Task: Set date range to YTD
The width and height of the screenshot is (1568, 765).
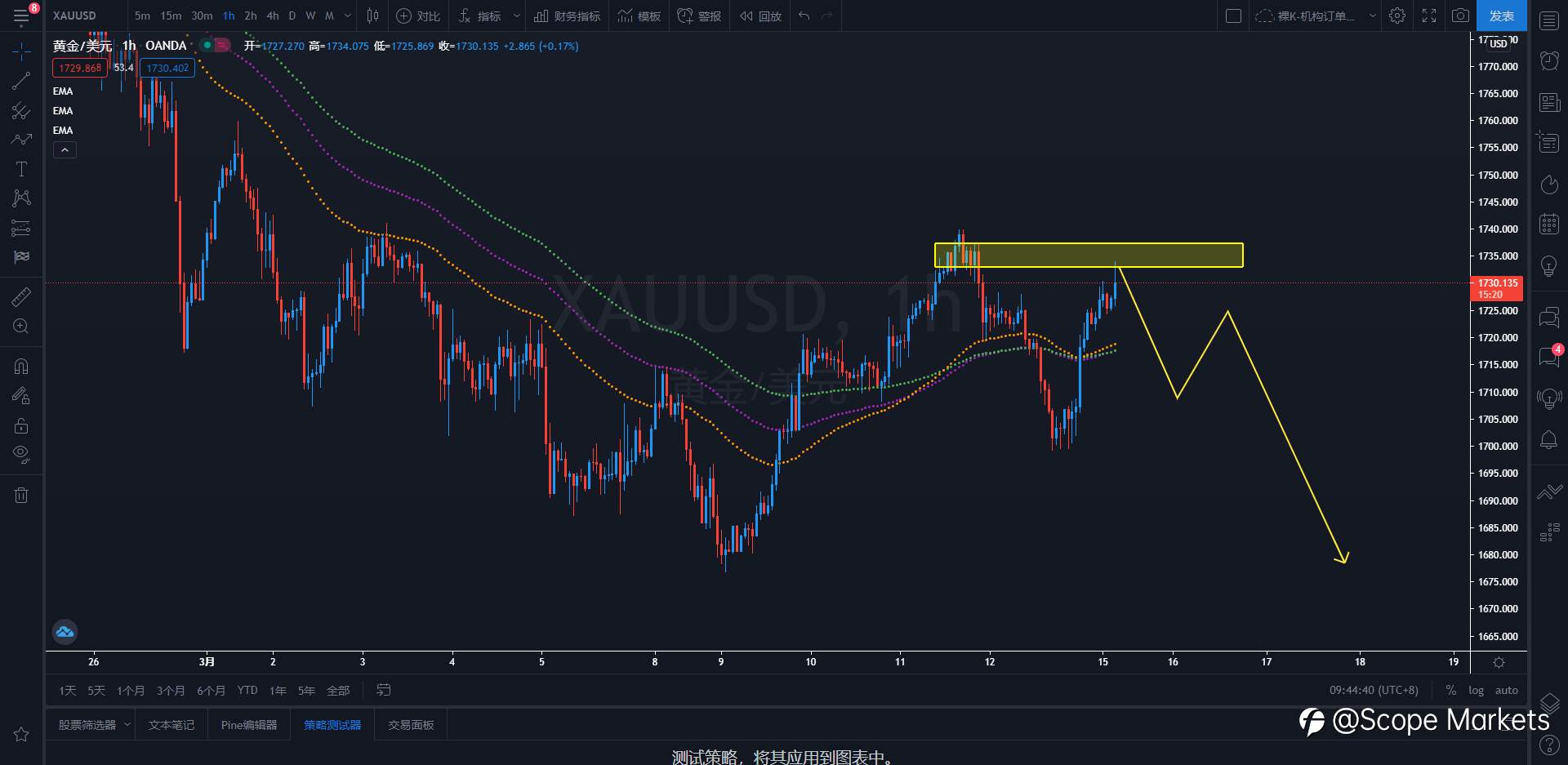Action: click(x=247, y=691)
